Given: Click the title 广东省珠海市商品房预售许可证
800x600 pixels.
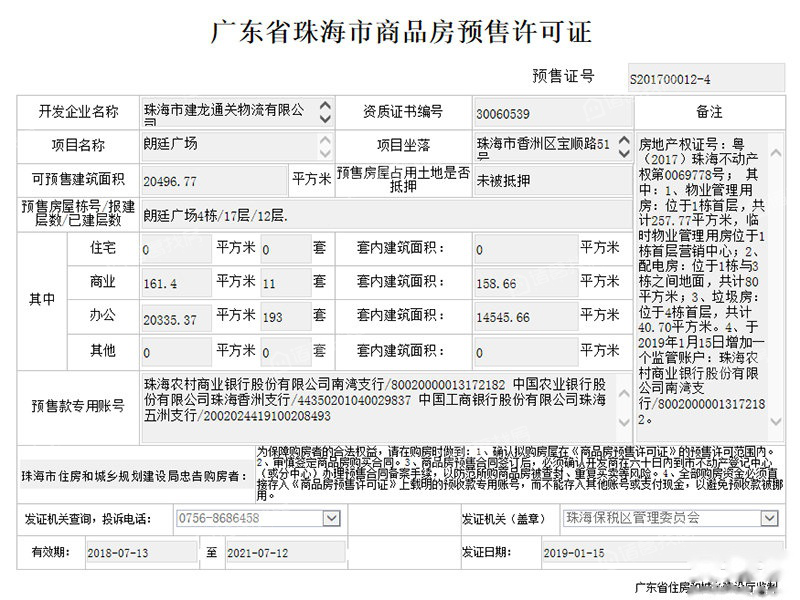Looking at the screenshot, I should click(x=401, y=32).
